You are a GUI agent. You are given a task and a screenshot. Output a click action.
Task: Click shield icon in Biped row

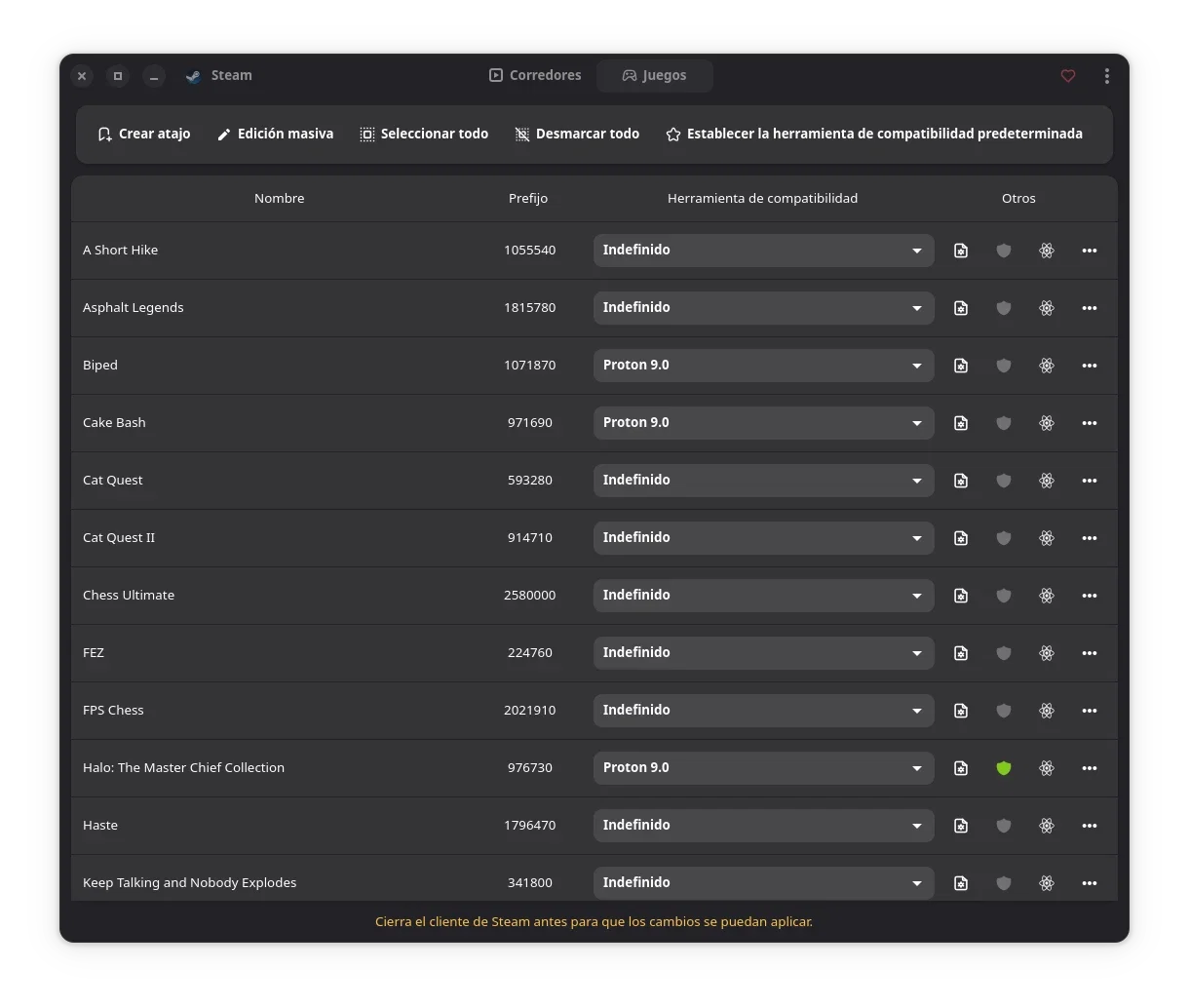coord(1004,366)
